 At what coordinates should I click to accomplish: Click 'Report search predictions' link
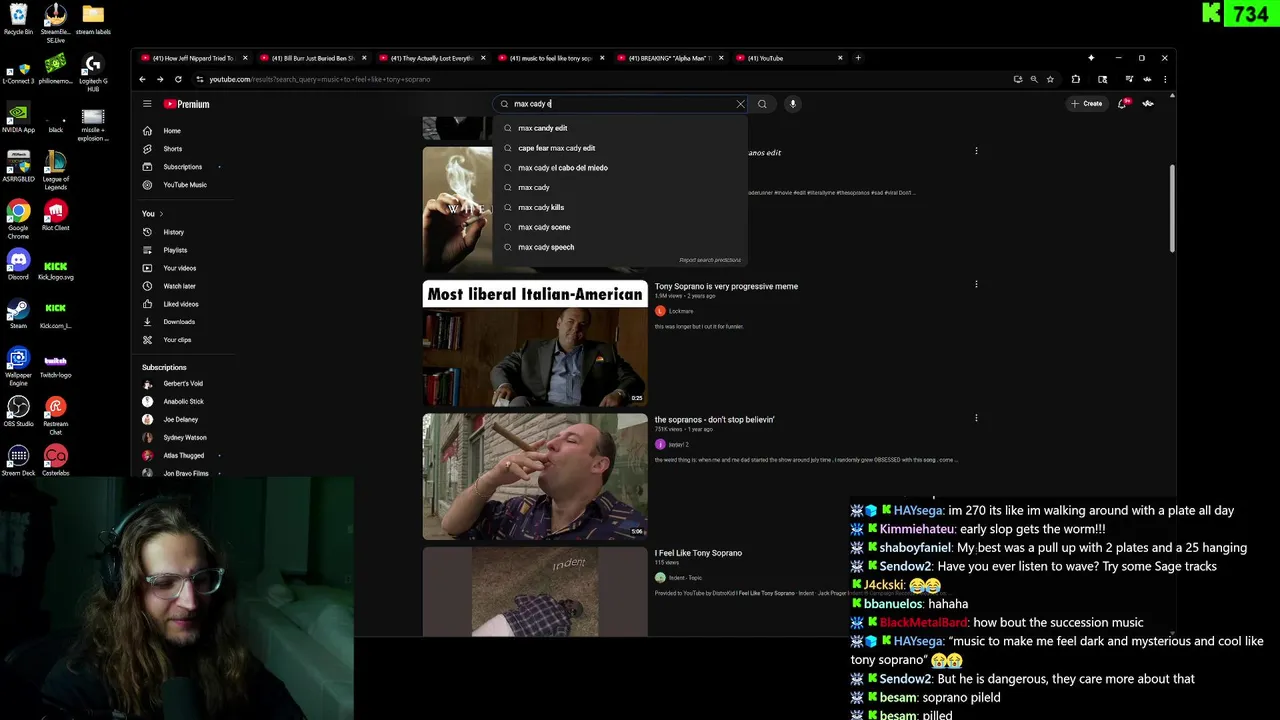point(710,260)
